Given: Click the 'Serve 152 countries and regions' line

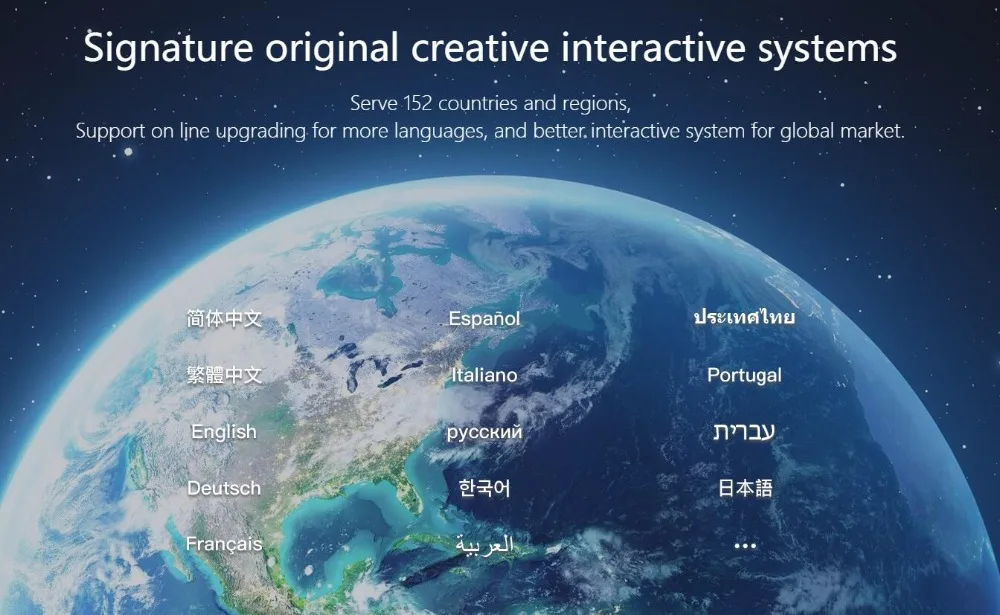Looking at the screenshot, I should (x=490, y=103).
